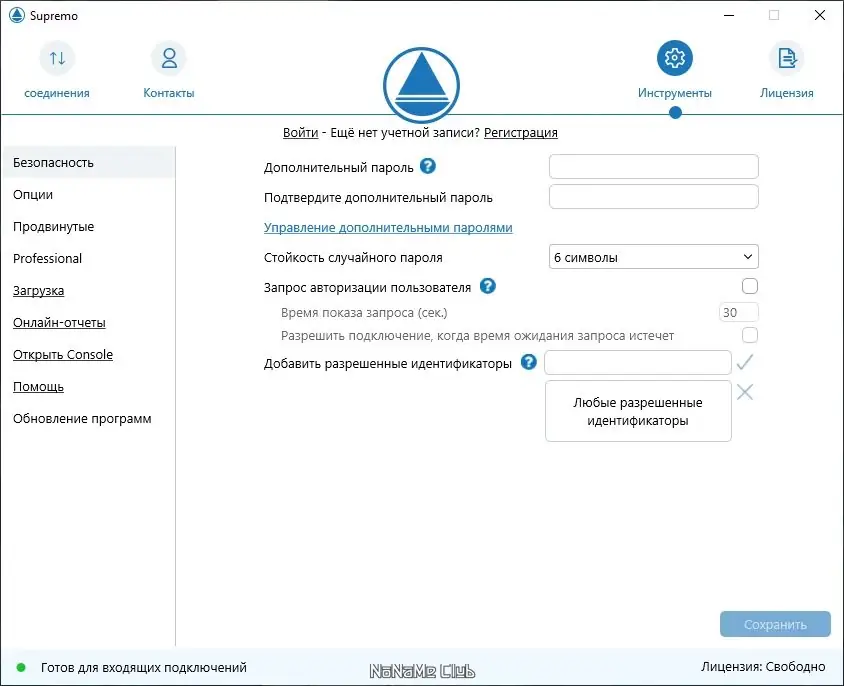Open the Онлайн-отчеты link
This screenshot has width=844, height=686.
(x=59, y=323)
